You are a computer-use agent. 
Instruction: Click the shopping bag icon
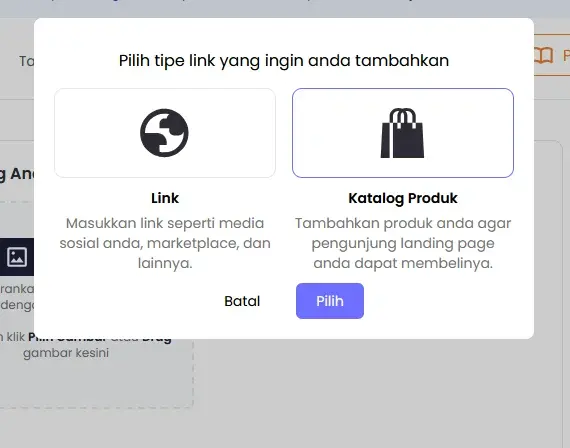click(x=402, y=133)
